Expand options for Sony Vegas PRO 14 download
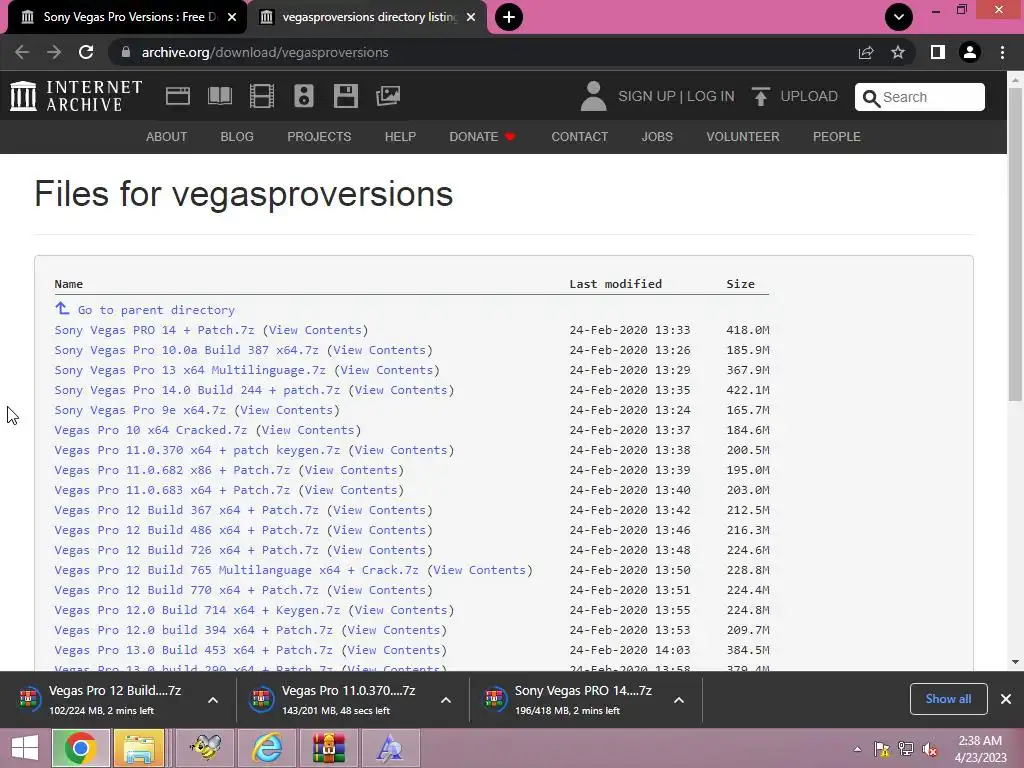The image size is (1024, 768). pos(679,700)
